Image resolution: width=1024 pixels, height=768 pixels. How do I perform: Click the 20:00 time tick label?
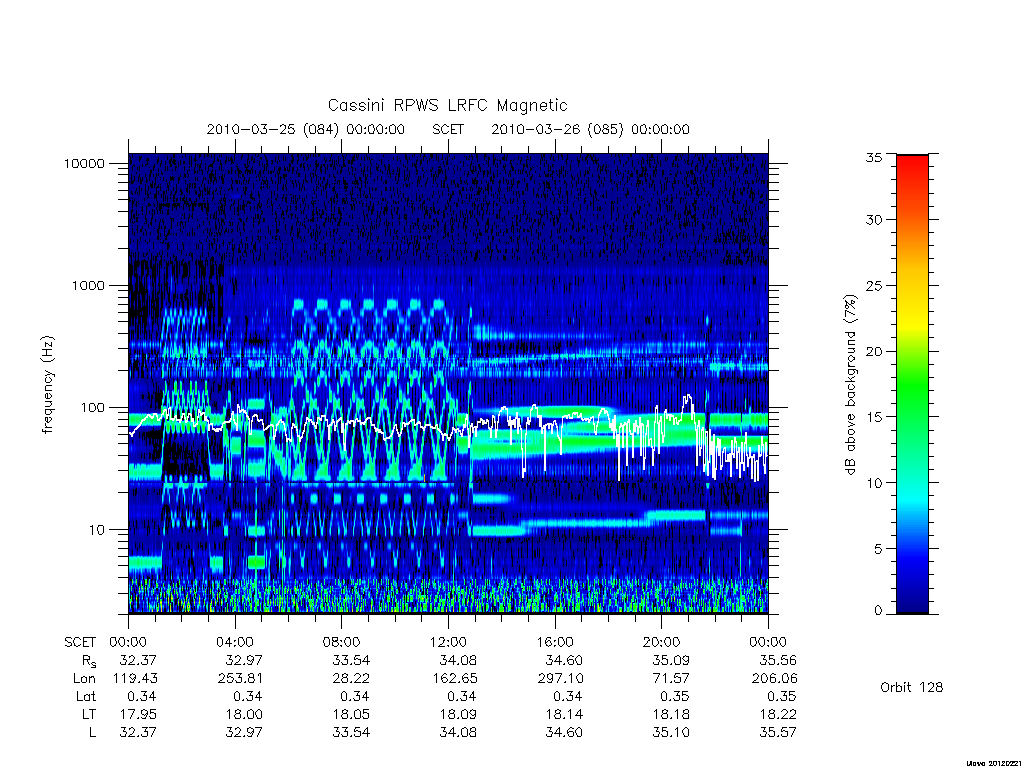661,643
